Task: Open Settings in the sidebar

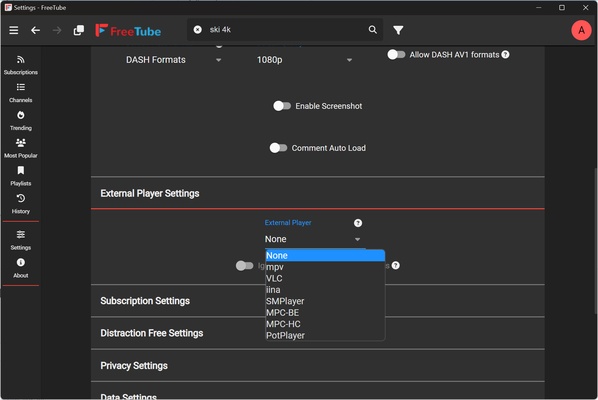Action: pyautogui.click(x=21, y=240)
